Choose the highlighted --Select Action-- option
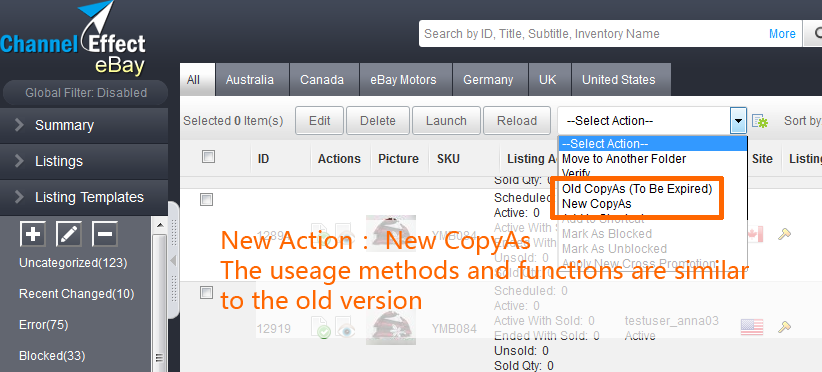This screenshot has width=822, height=372. [653, 144]
